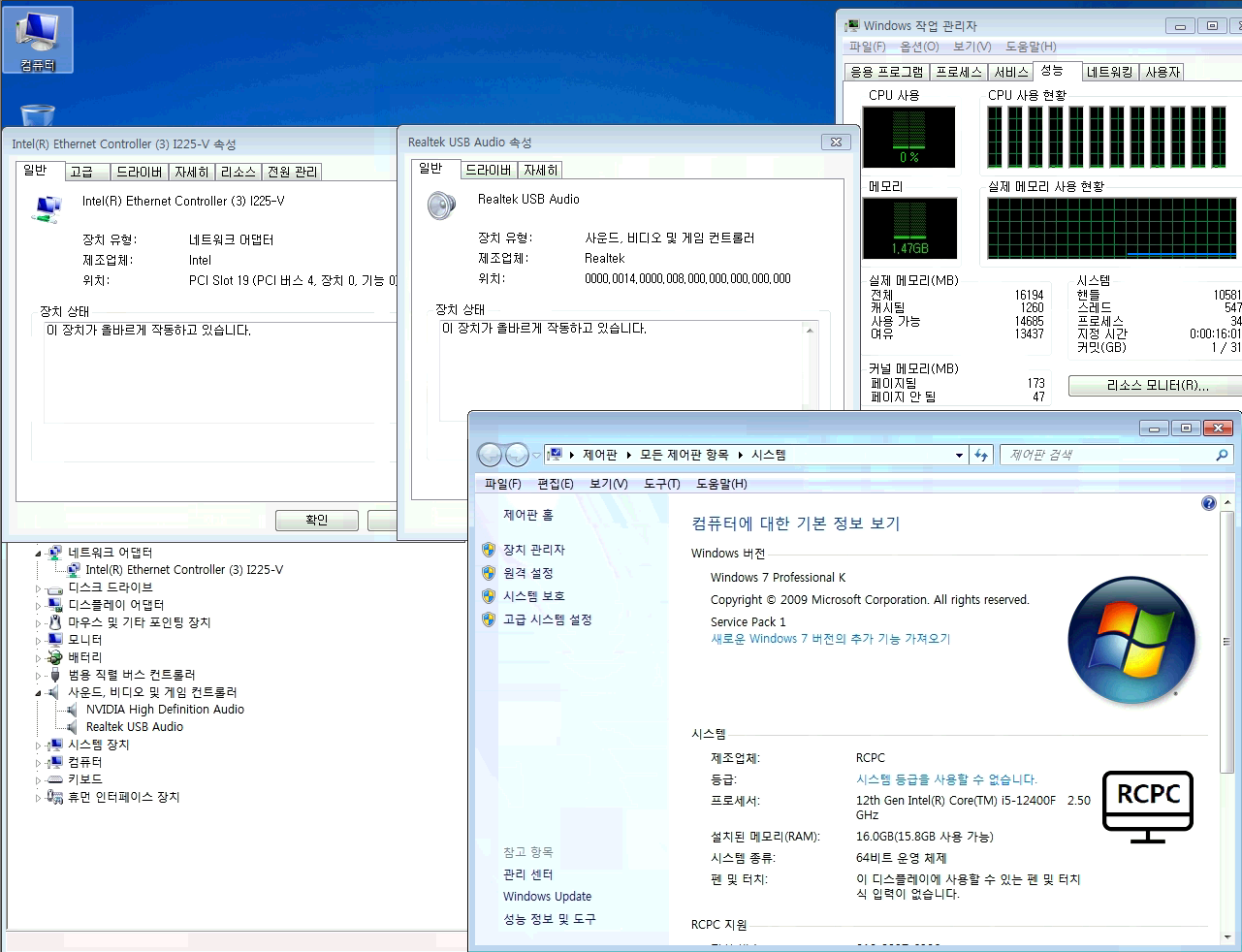
Task: Click the 시스템 등급을 사용할 수 없습니다 link
Action: (x=946, y=779)
